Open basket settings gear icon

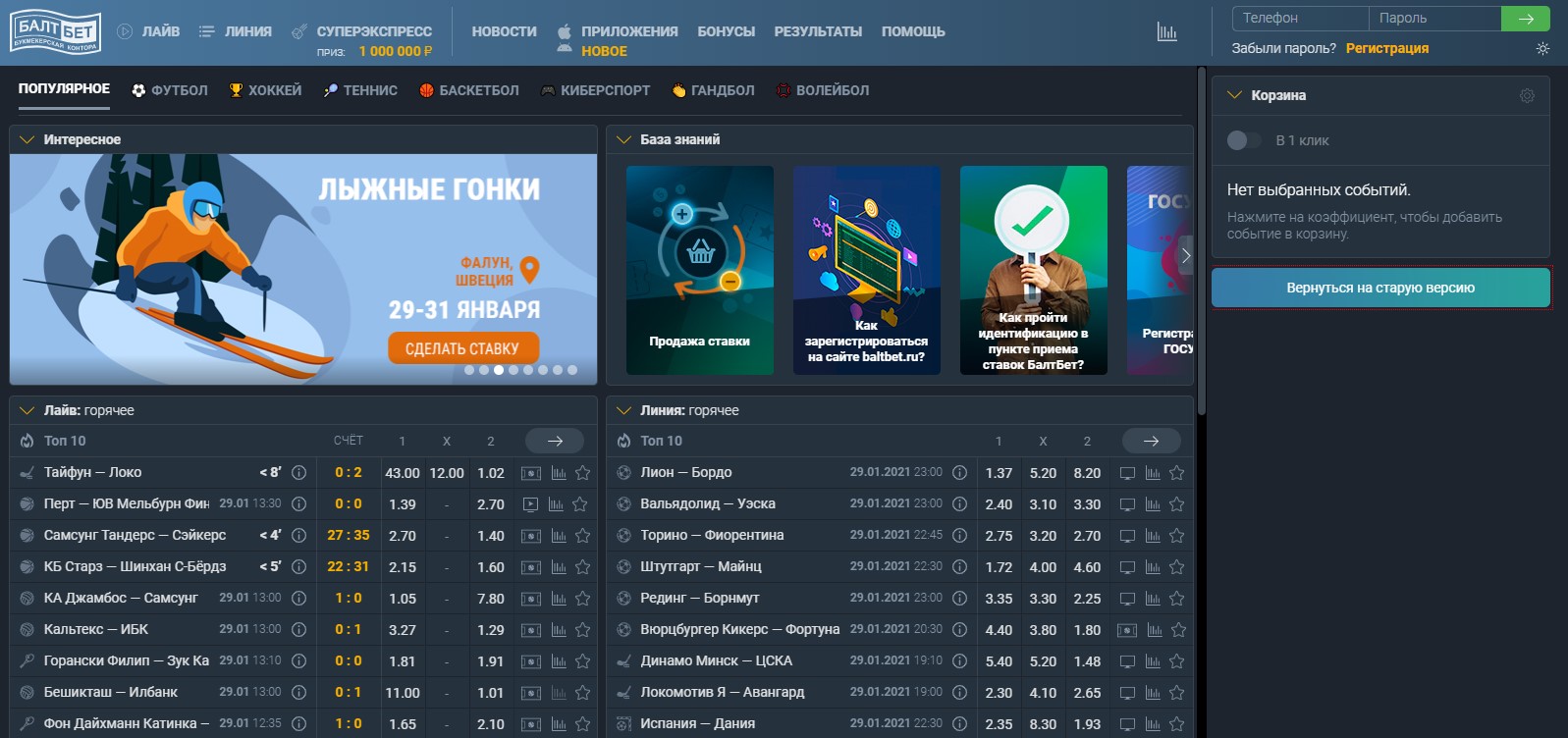pos(1527,95)
